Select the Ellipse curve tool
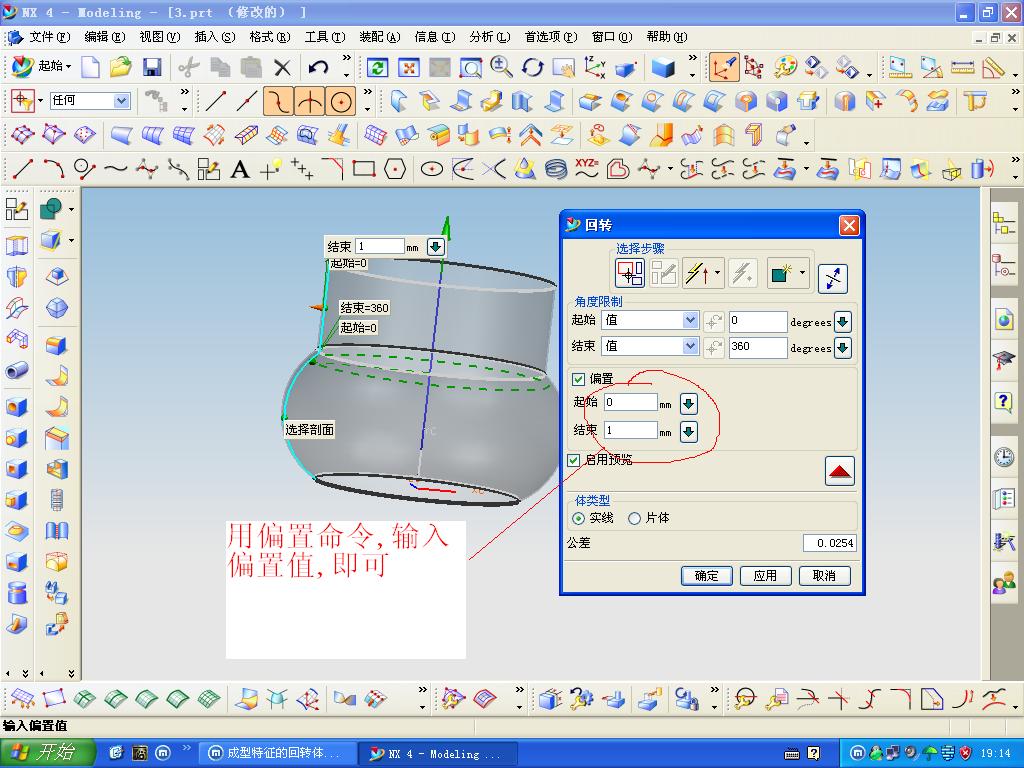1024x768 pixels. tap(431, 169)
